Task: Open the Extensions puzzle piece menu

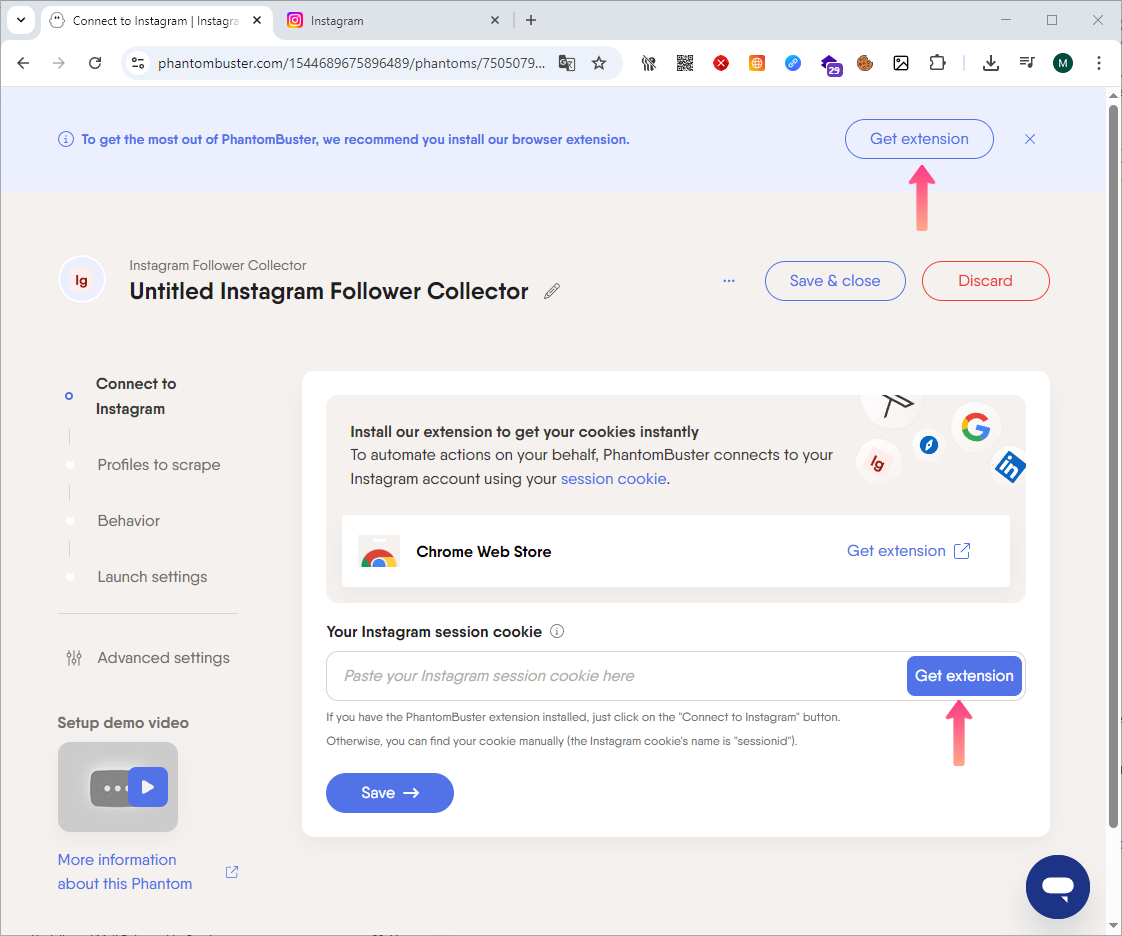Action: click(x=937, y=63)
